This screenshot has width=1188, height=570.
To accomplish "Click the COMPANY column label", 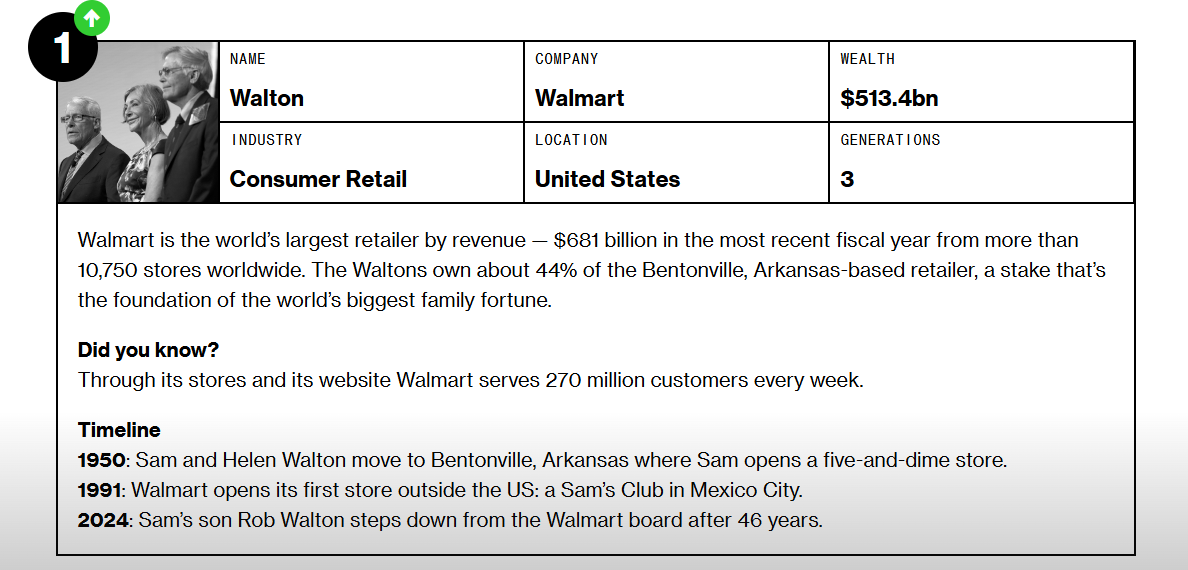I will coord(566,59).
